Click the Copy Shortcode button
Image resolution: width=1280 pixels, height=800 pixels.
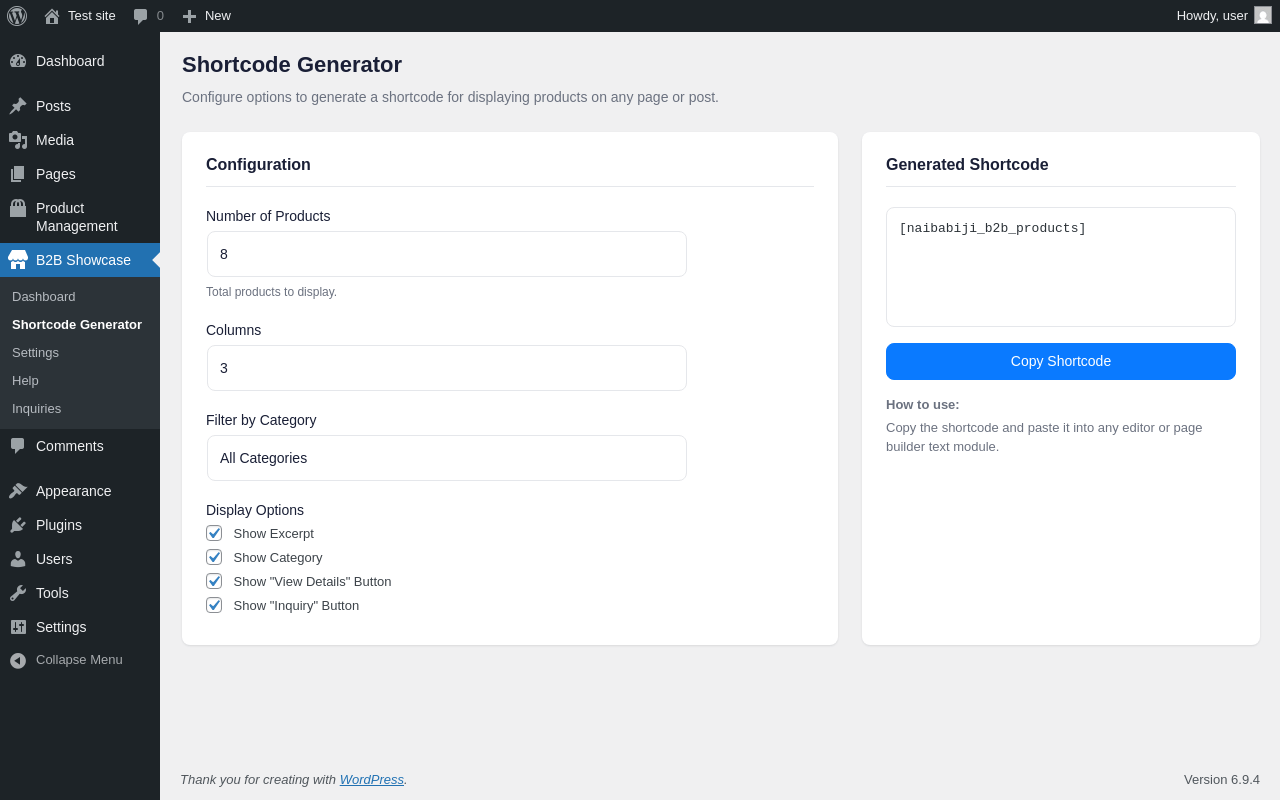pyautogui.click(x=1061, y=361)
